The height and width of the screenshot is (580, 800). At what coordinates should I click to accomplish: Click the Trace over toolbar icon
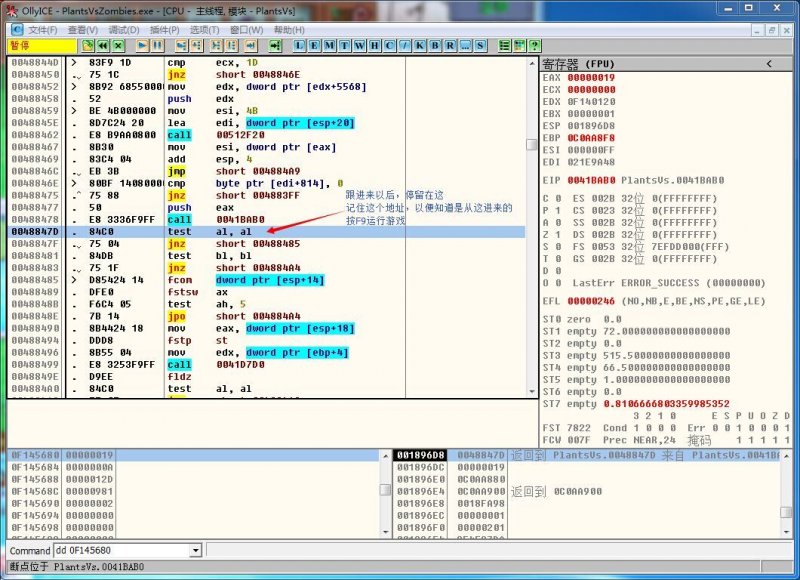(232, 46)
